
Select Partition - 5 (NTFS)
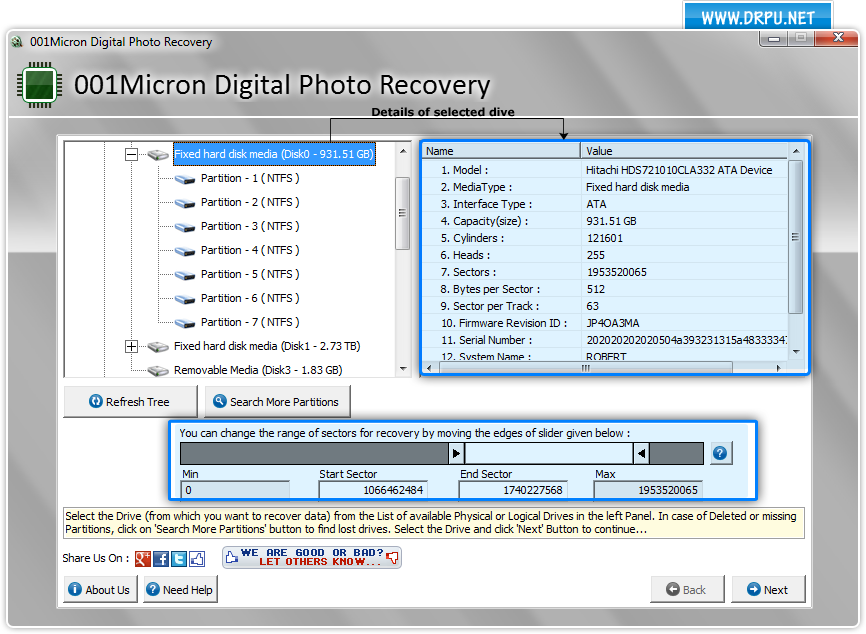click(250, 274)
